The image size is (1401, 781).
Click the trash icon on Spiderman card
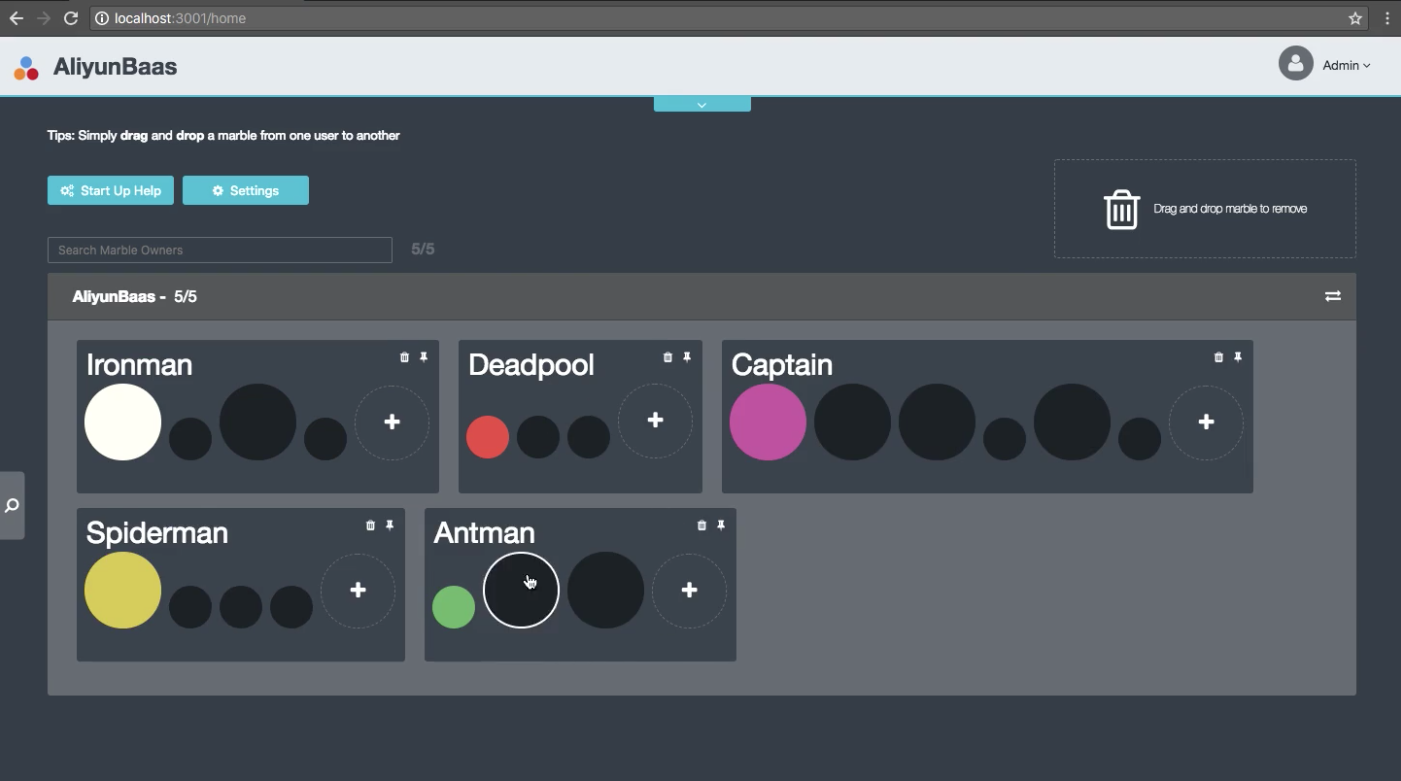click(x=370, y=525)
